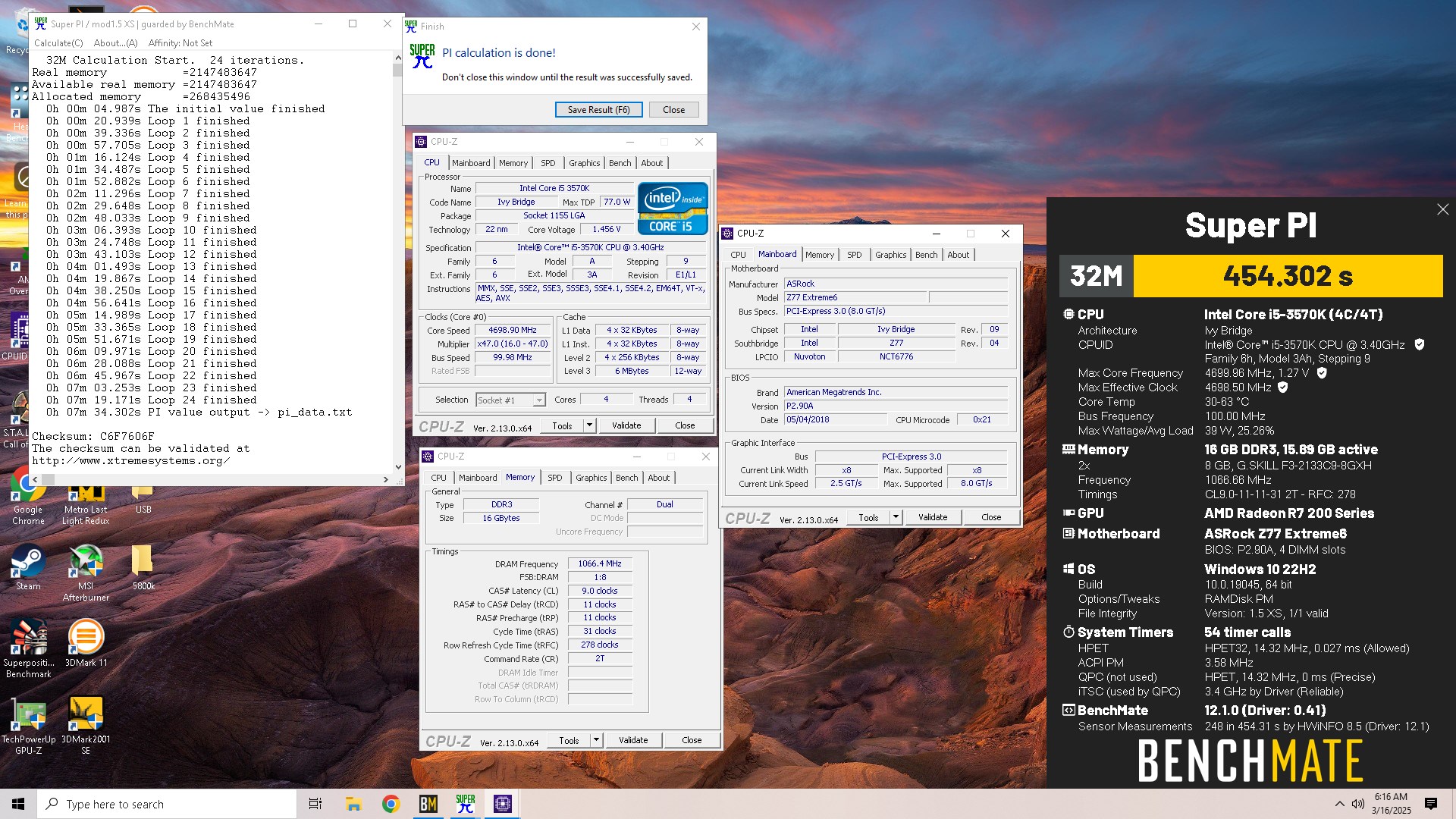Click the taskbar clock showing 6:16 AM

[1391, 804]
